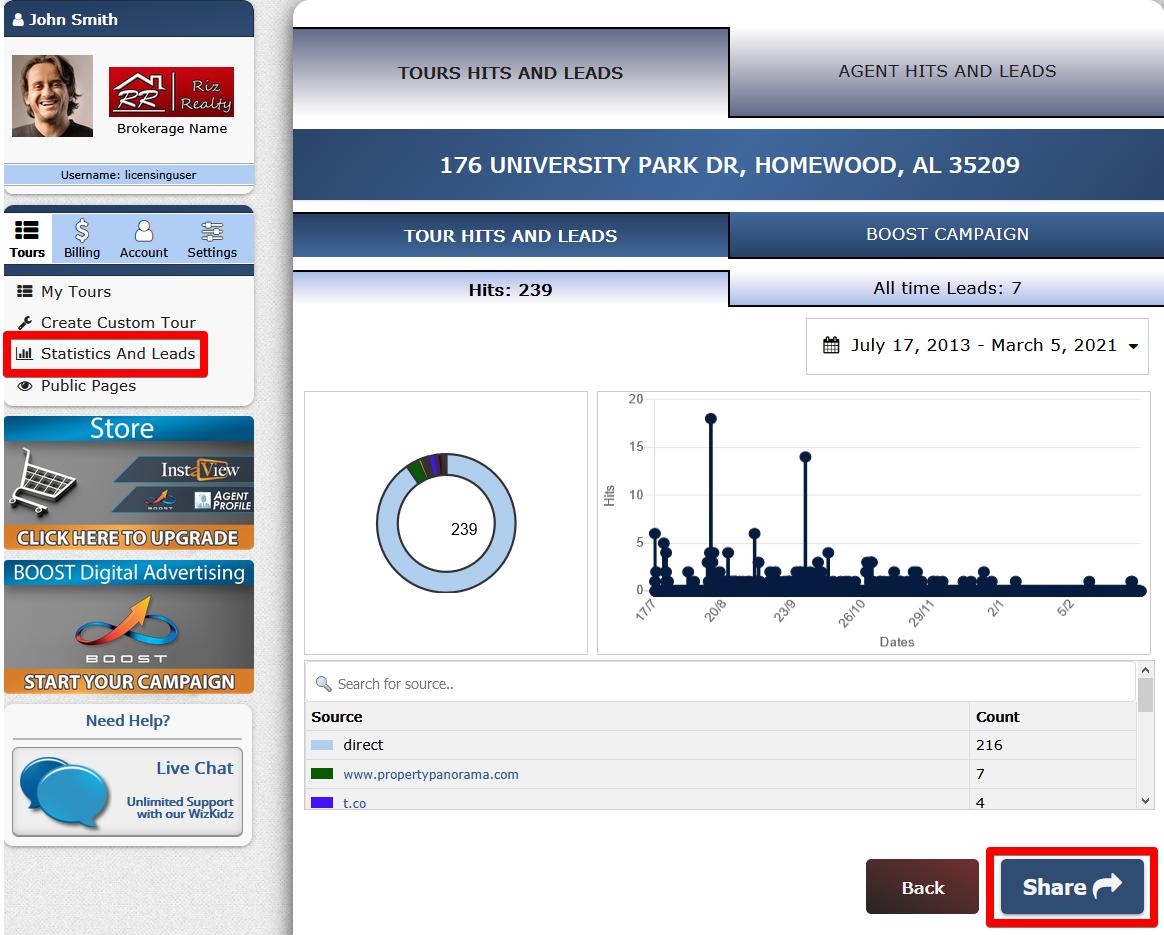
Task: Open Billing dollar icon section
Action: pos(82,240)
